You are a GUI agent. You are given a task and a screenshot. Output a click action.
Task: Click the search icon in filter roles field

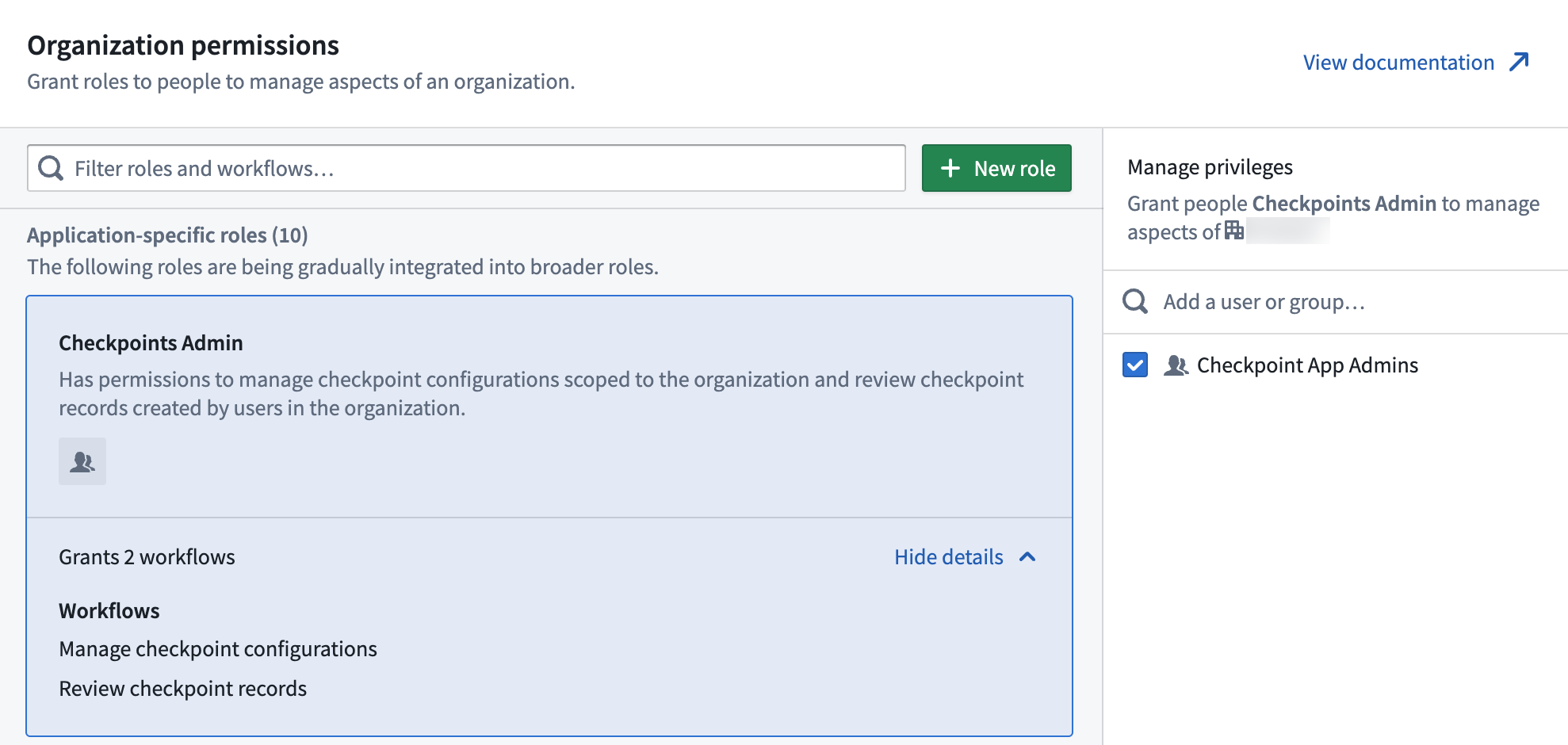click(x=51, y=168)
